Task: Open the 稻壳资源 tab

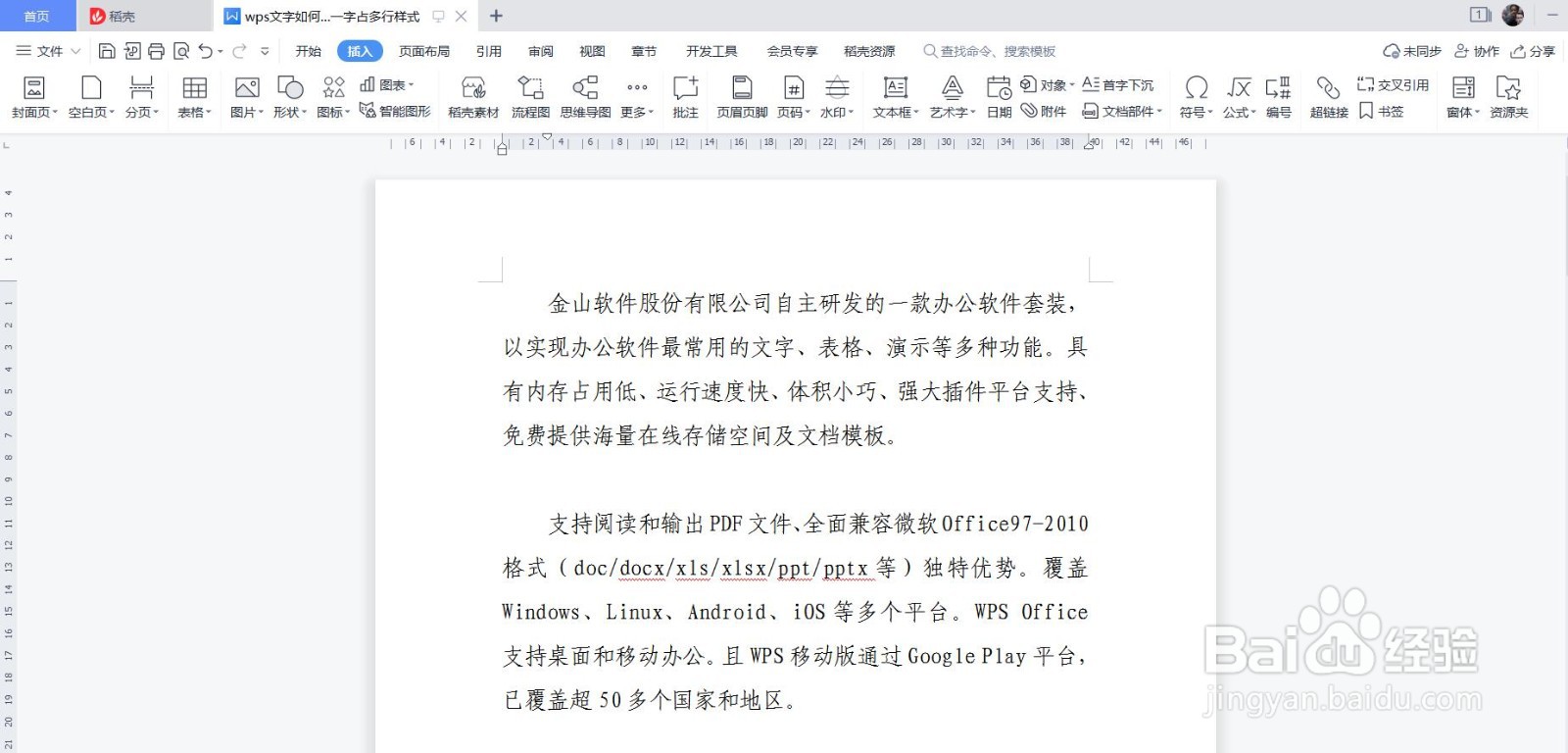Action: (869, 51)
